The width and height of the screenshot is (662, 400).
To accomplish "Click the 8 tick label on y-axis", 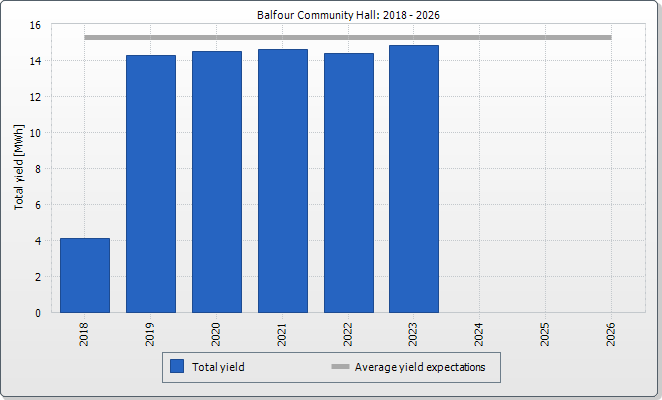I will tap(38, 169).
